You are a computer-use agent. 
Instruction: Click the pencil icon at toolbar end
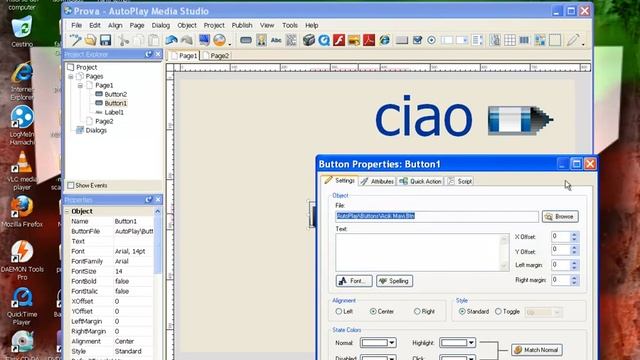[573, 40]
